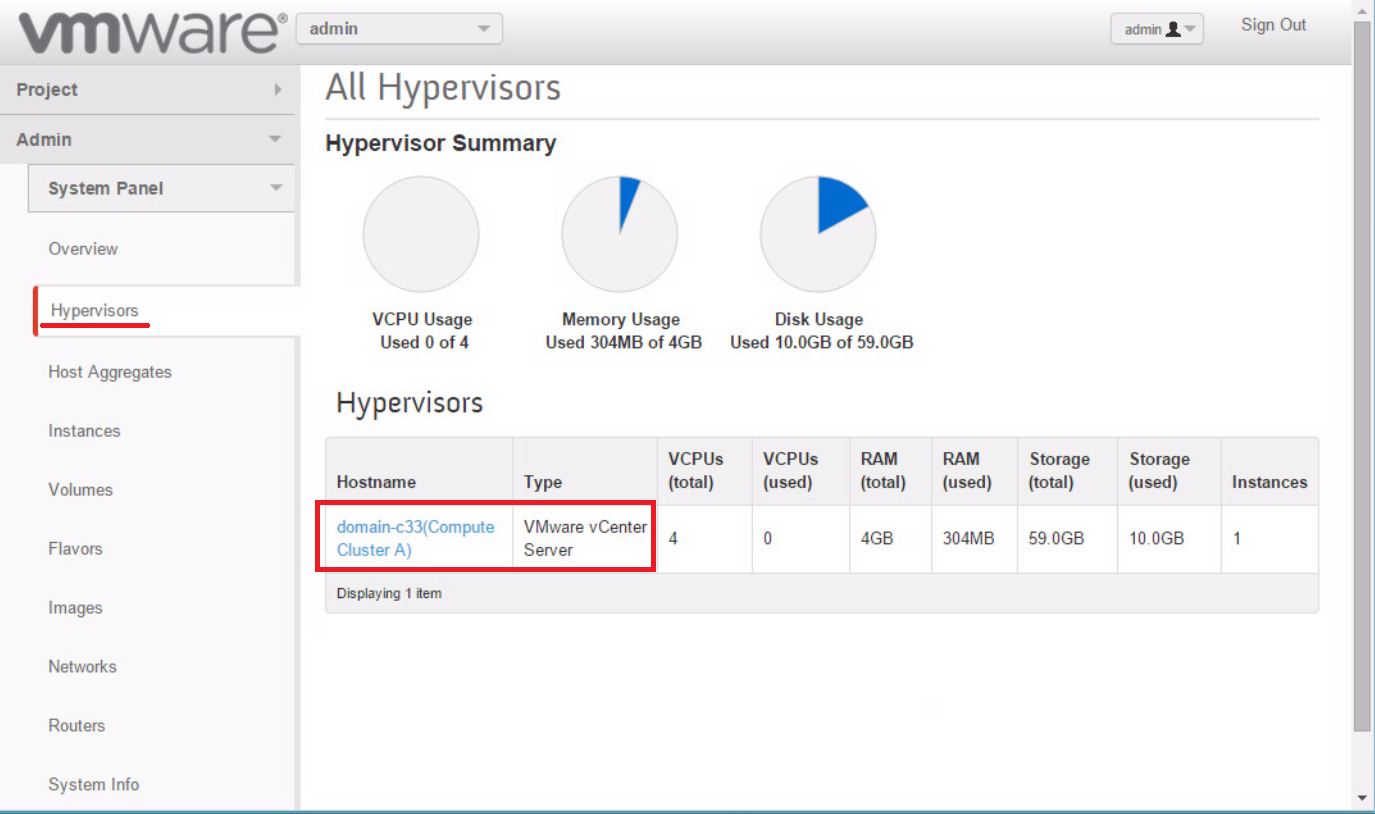Screen dimensions: 1375x814
Task: Open the Flavors page
Action: click(x=75, y=549)
